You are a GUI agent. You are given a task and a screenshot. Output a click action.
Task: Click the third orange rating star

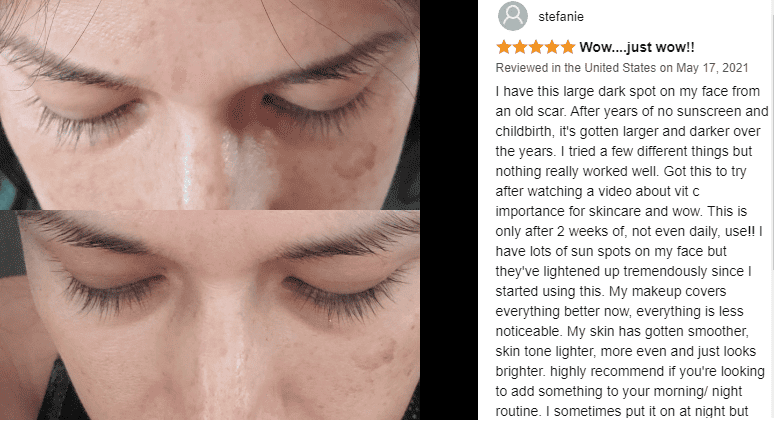[x=536, y=47]
